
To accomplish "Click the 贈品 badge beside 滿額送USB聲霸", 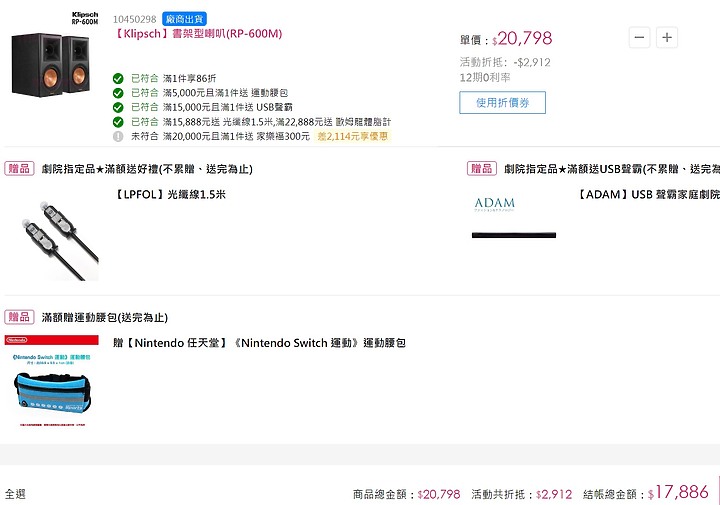I will pyautogui.click(x=482, y=168).
